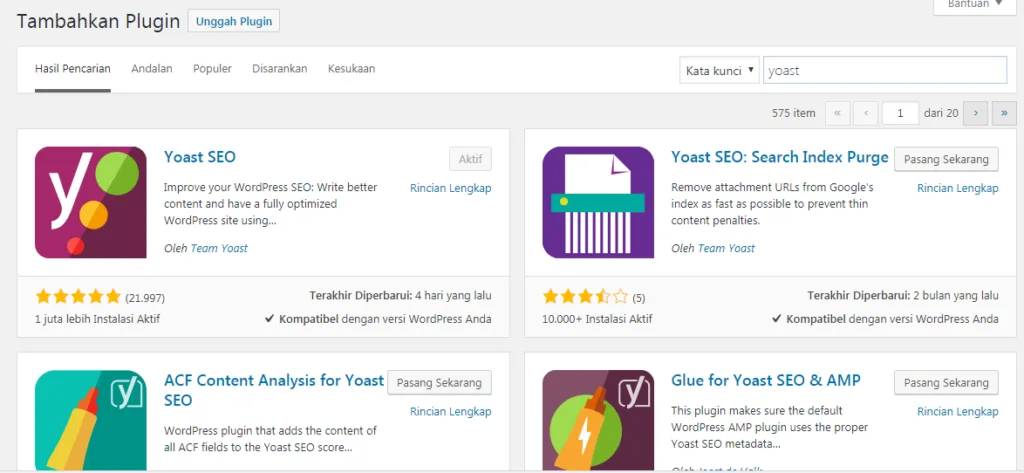The width and height of the screenshot is (1024, 473).
Task: Switch to the Populer tab
Action: [212, 69]
